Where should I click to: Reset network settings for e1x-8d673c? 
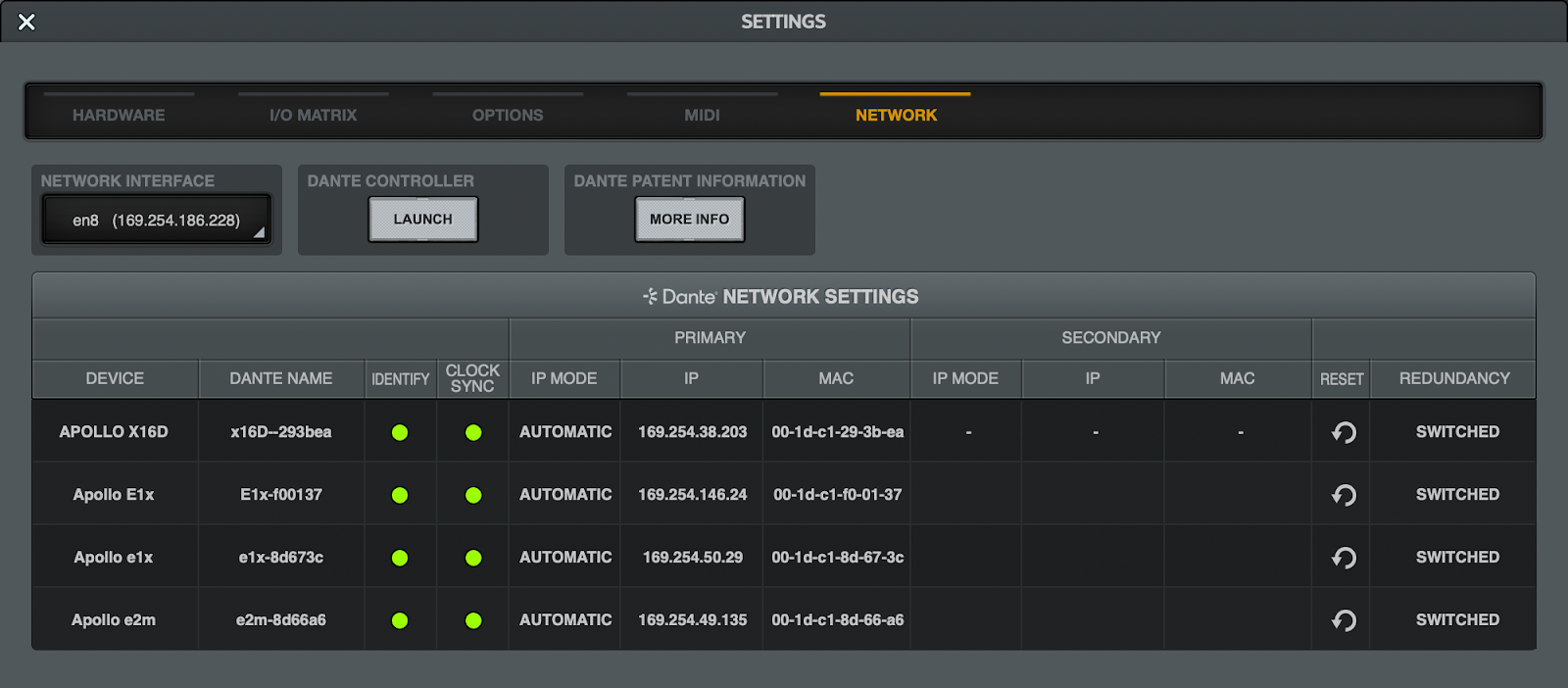(1344, 558)
